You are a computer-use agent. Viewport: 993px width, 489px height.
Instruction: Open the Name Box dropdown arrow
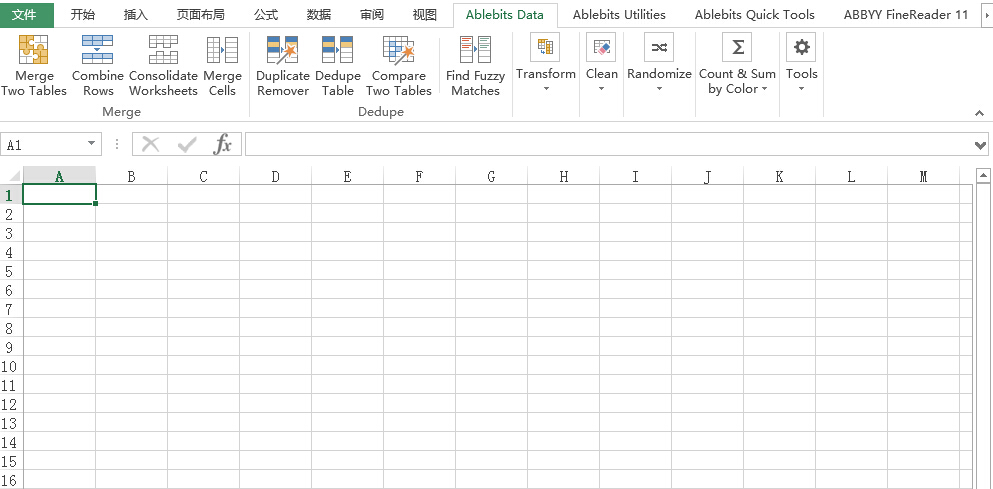[x=92, y=144]
